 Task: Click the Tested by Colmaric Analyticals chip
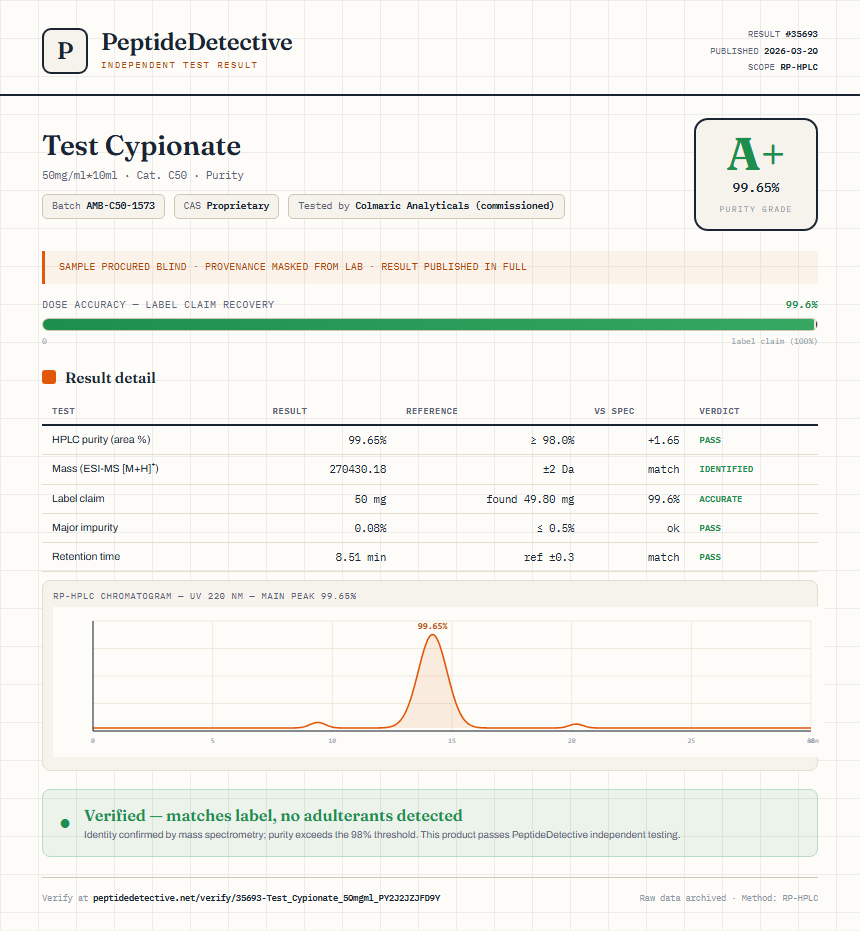pos(426,206)
